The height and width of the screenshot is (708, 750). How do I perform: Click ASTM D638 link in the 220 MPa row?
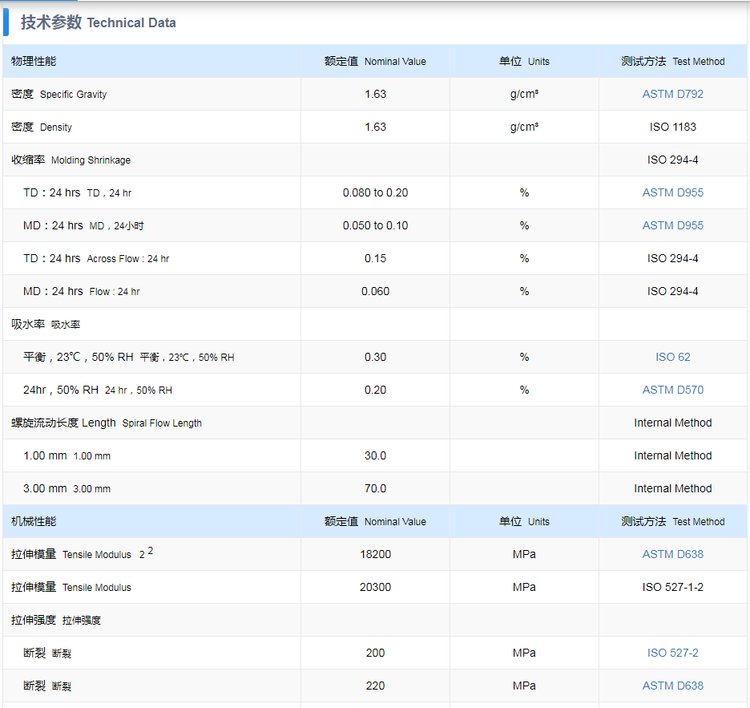click(672, 686)
